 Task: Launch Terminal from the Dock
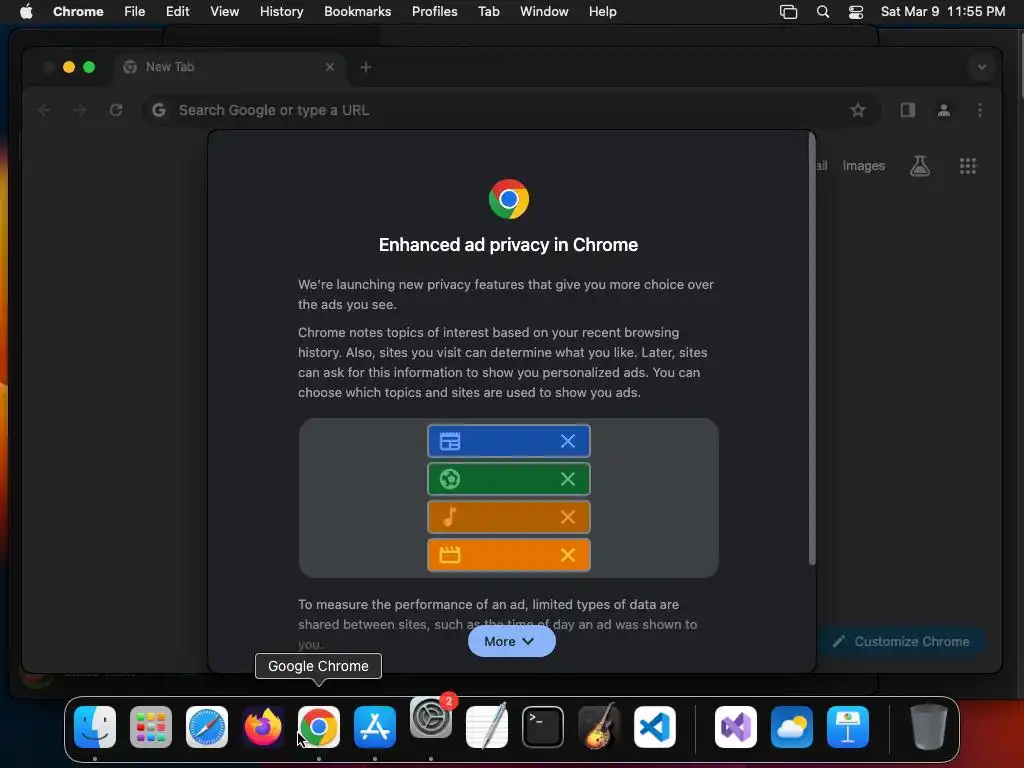(543, 727)
